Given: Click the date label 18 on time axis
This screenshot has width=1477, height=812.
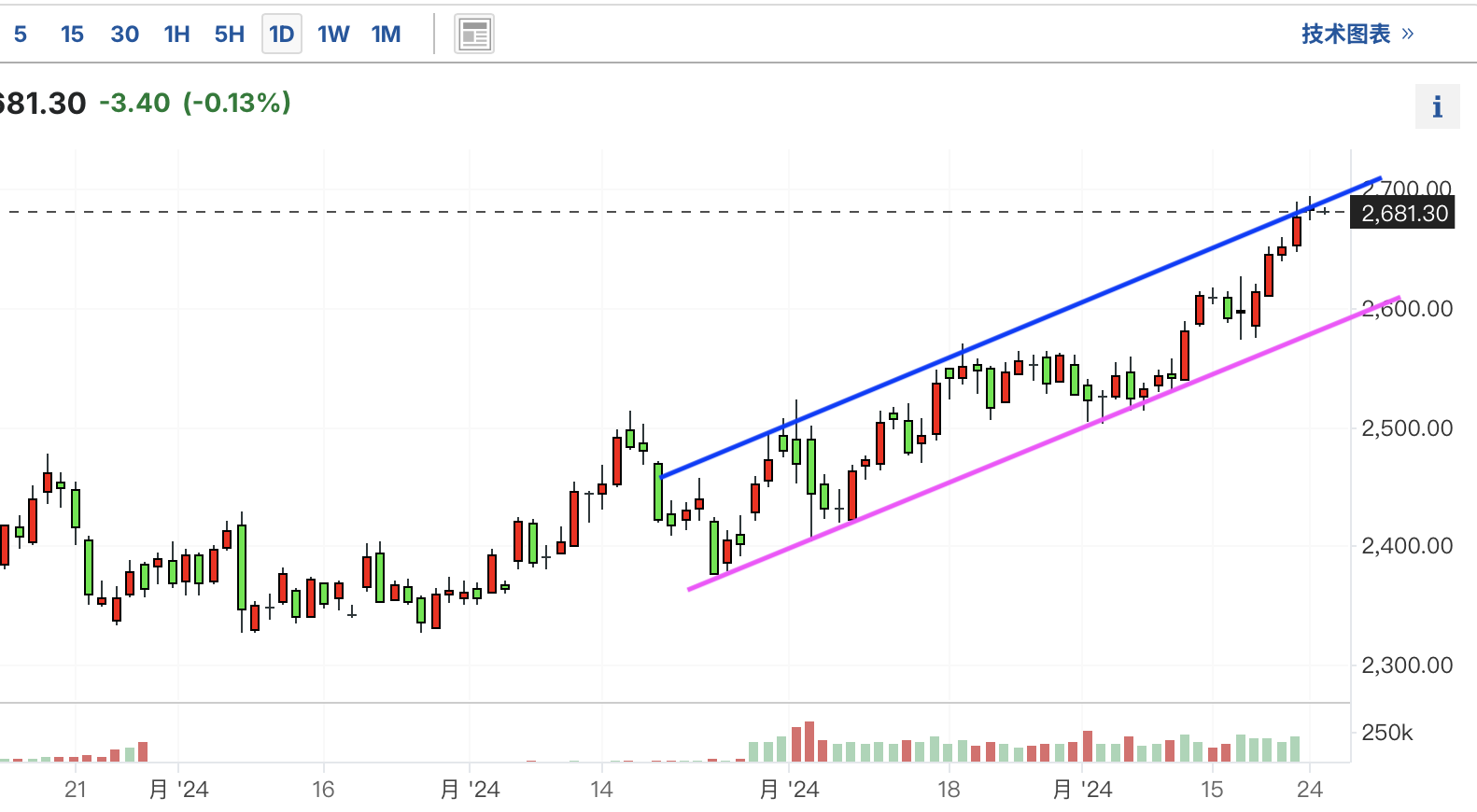Looking at the screenshot, I should 949,790.
